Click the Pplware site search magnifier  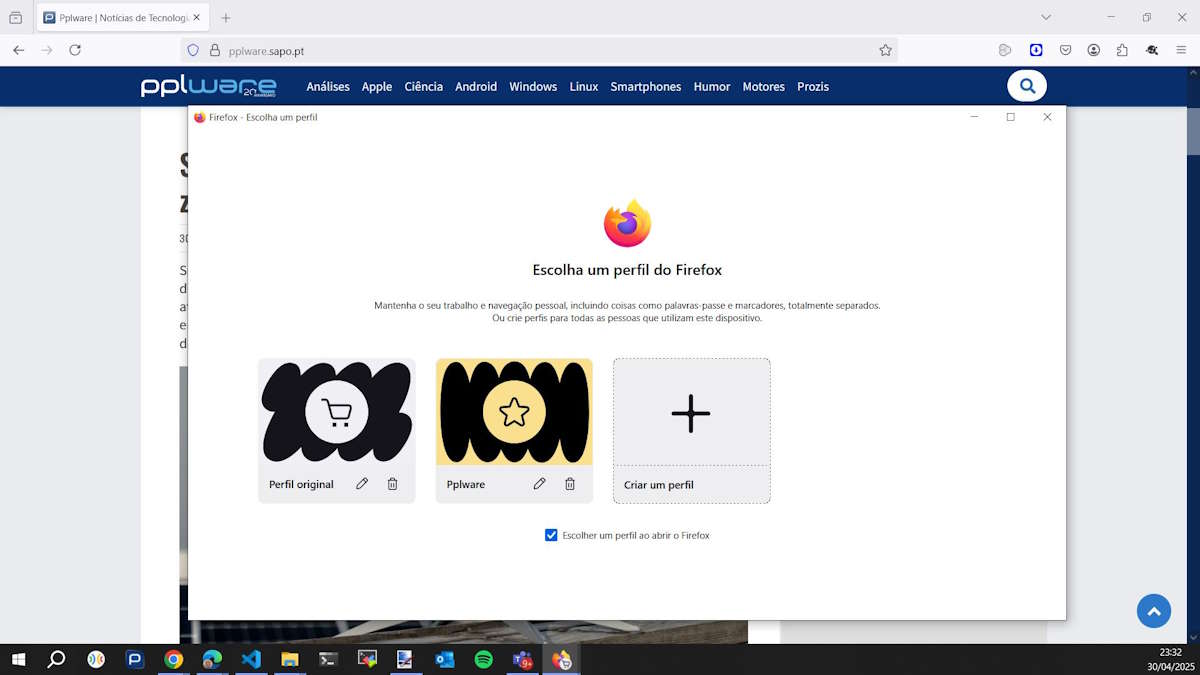[1026, 86]
